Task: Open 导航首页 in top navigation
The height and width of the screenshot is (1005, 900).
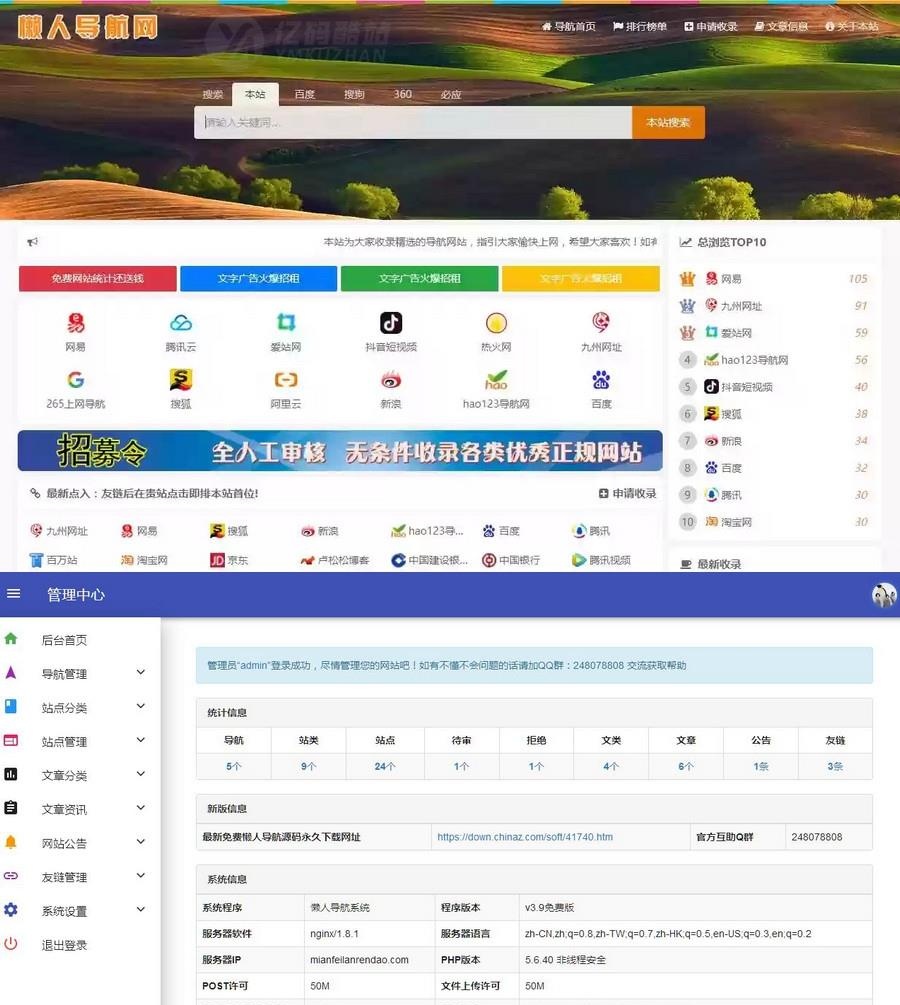Action: (569, 26)
